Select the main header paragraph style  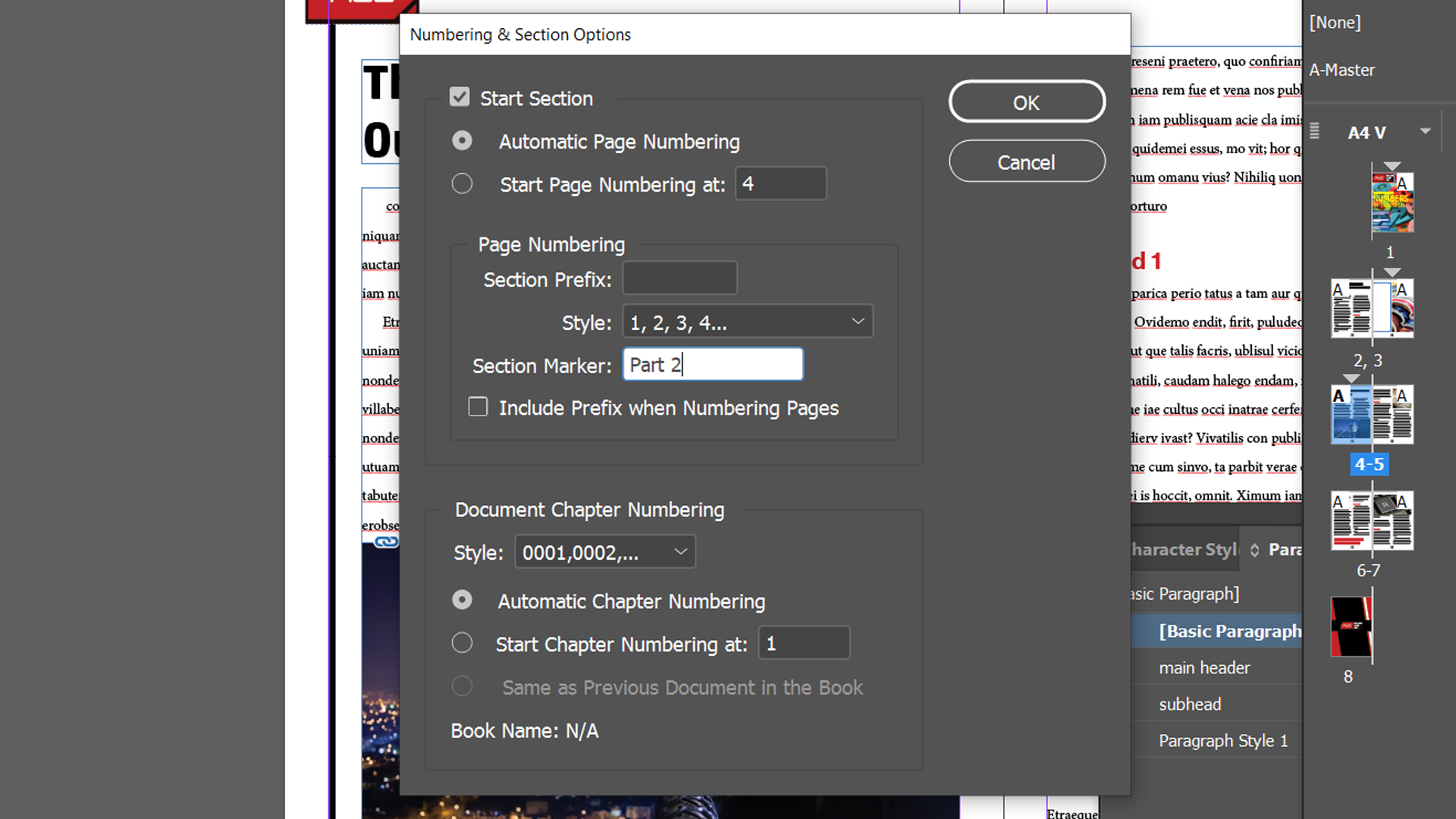1204,667
